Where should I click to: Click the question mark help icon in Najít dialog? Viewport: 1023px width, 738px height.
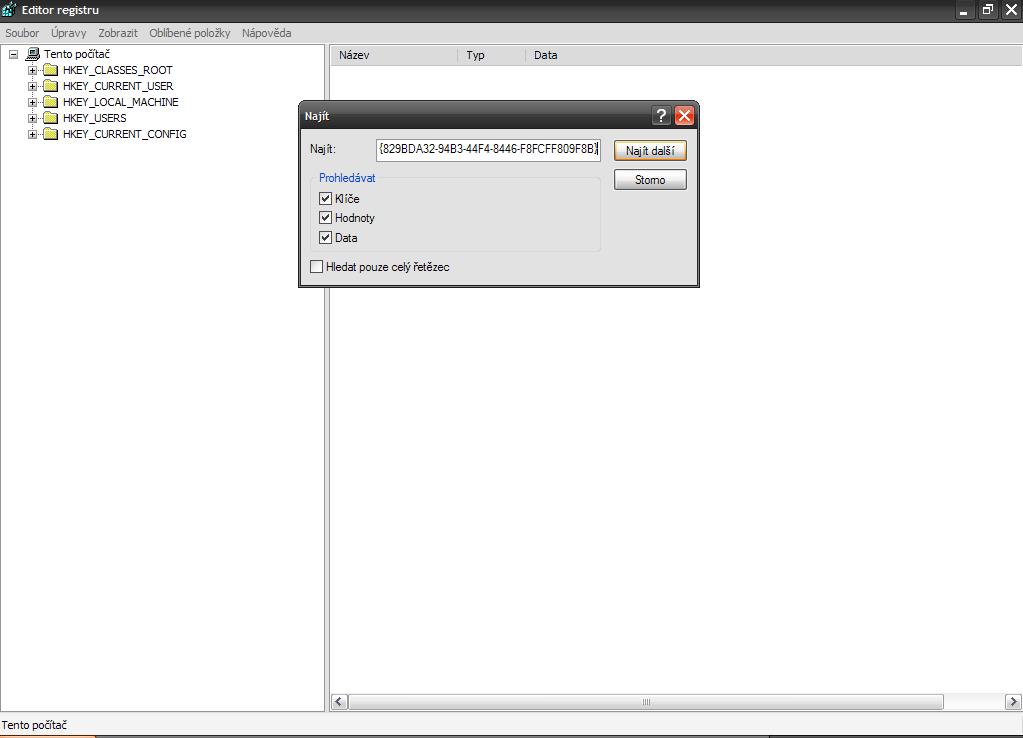point(661,115)
